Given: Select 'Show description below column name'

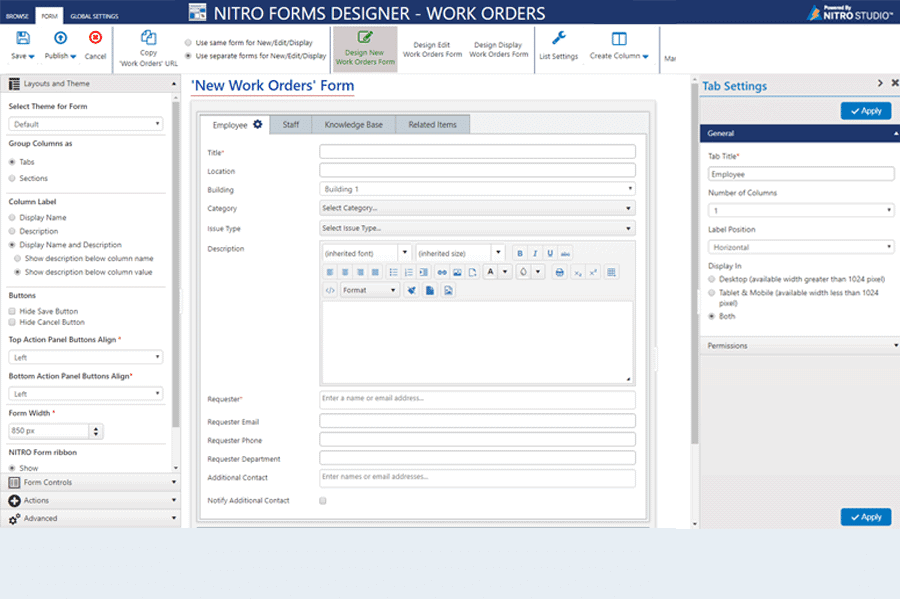Looking at the screenshot, I should (x=17, y=258).
